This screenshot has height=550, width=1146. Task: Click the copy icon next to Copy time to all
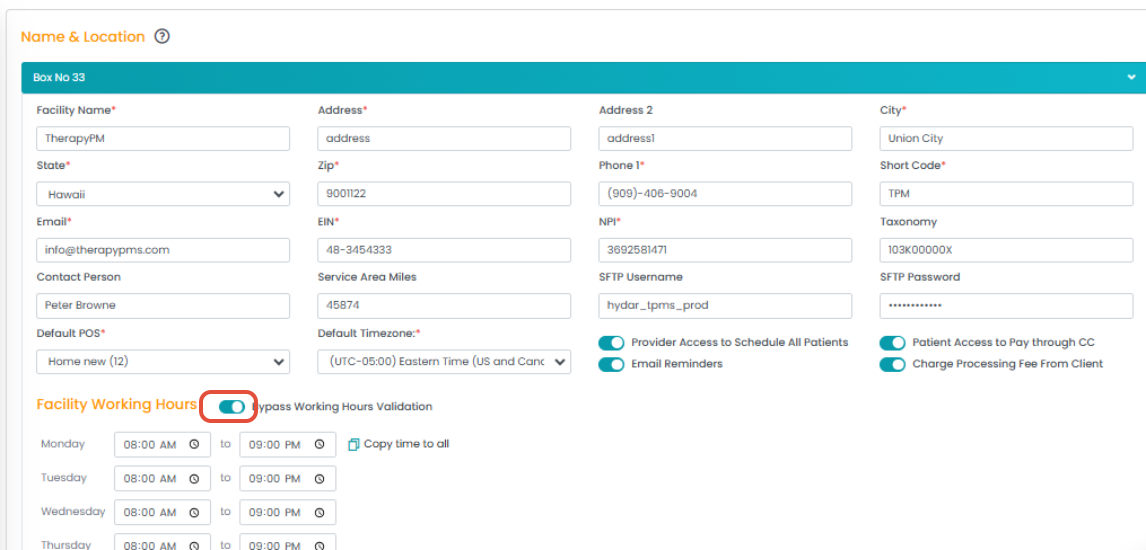click(353, 444)
